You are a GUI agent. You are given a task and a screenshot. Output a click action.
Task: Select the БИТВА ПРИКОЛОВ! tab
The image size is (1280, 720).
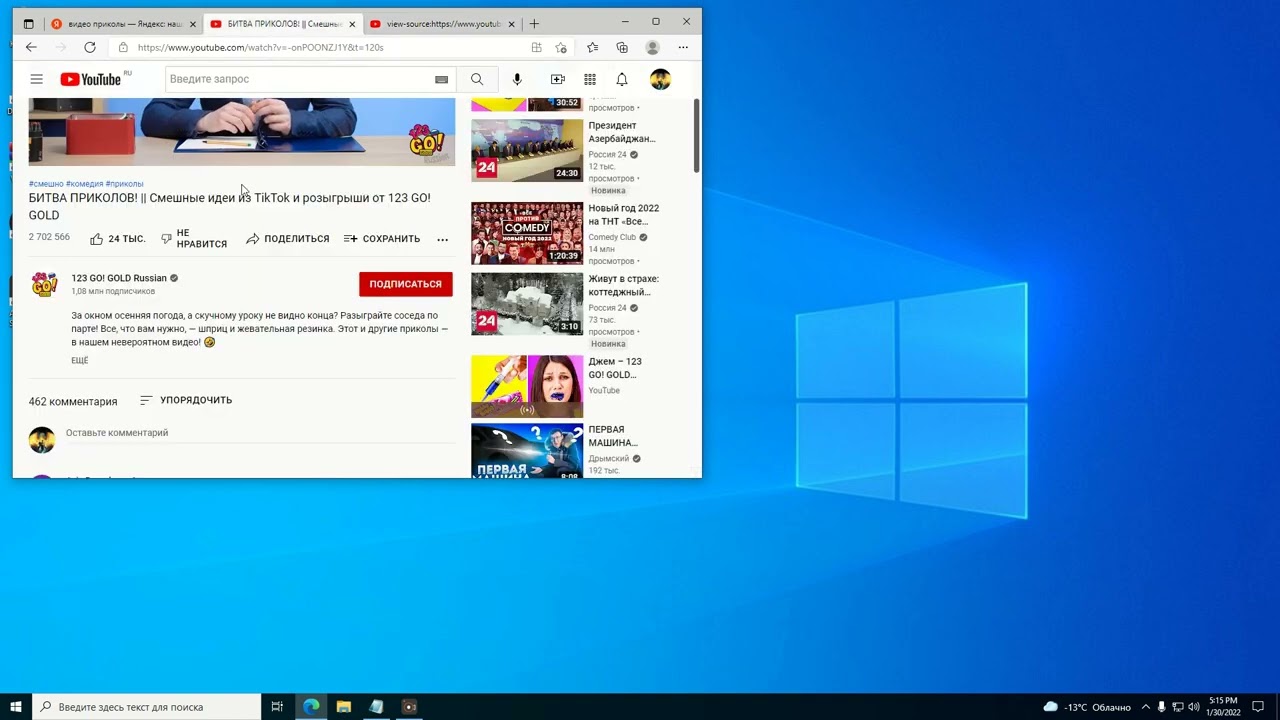283,23
